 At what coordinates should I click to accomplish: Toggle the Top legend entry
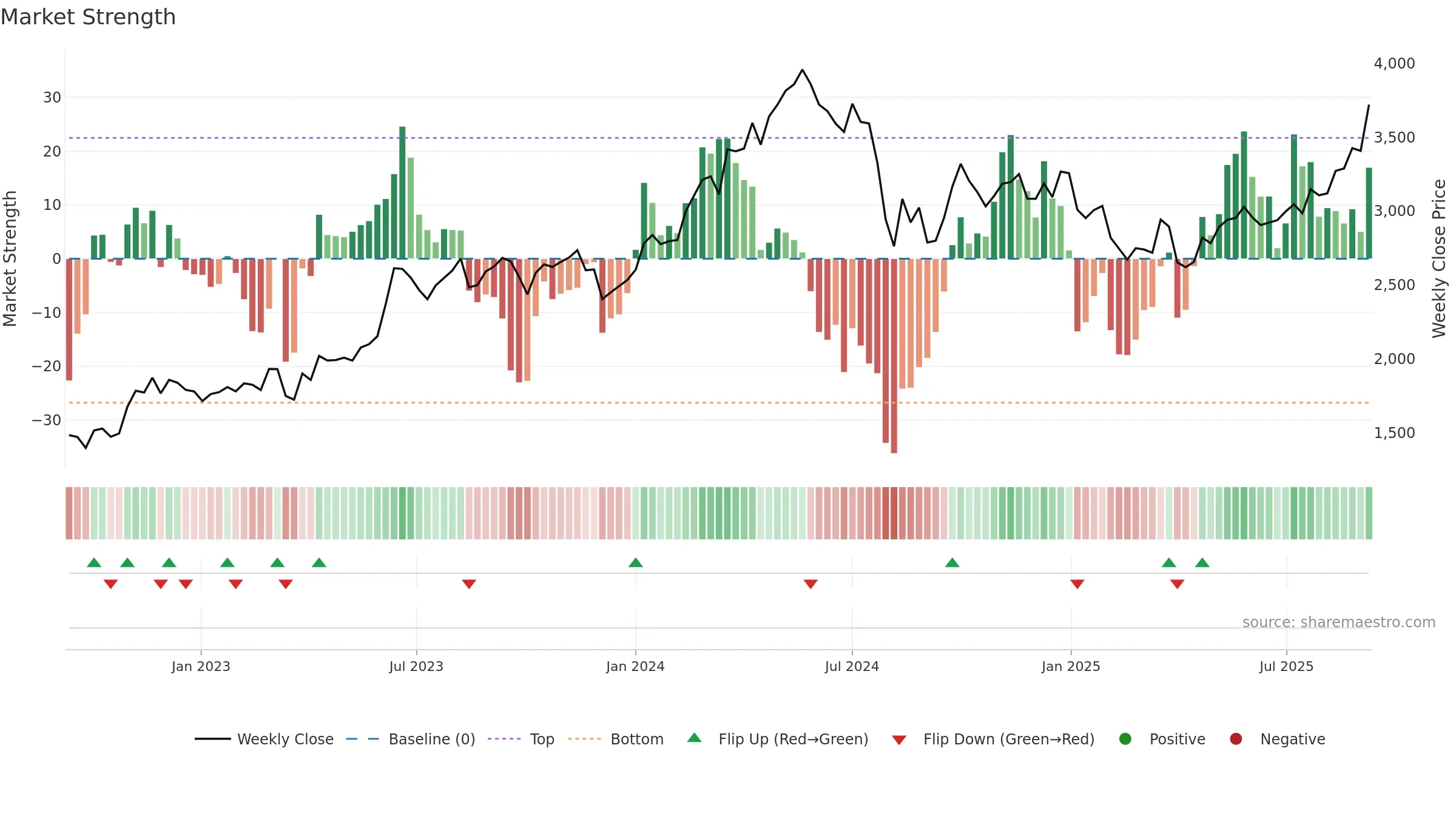[x=521, y=739]
